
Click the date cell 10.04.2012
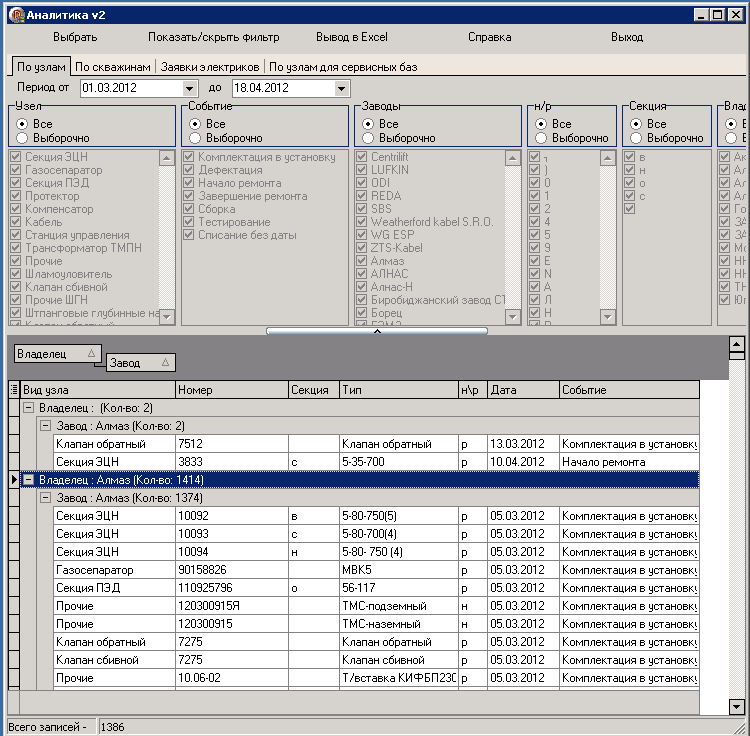(523, 462)
